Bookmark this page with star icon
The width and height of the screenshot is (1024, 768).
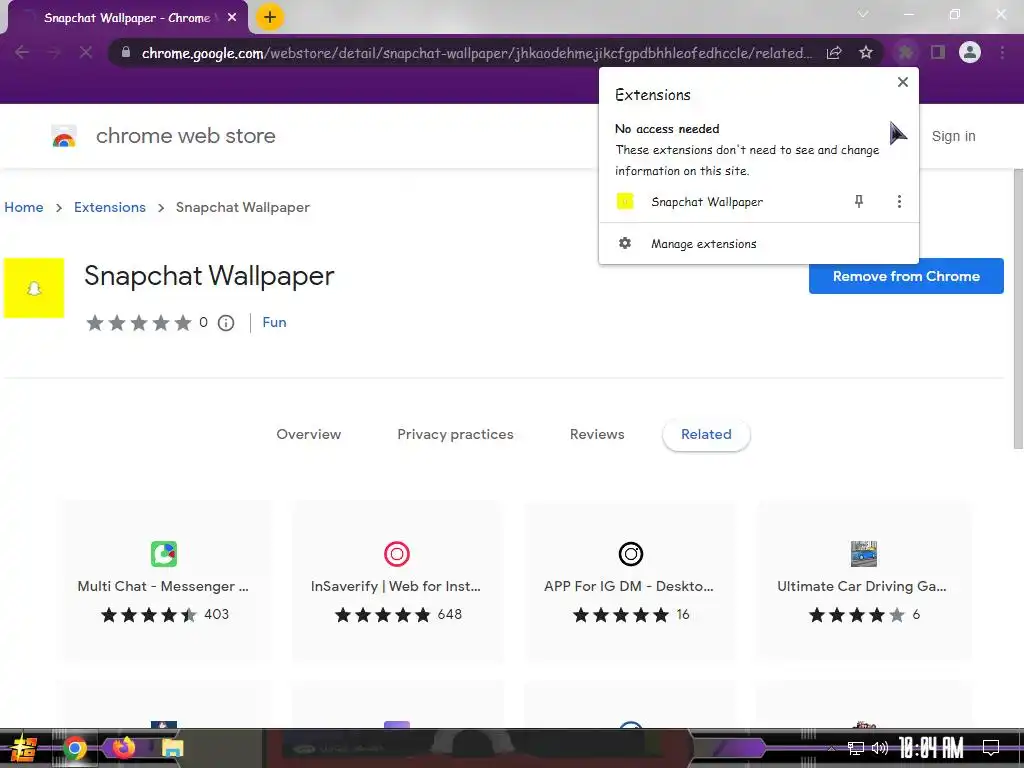click(x=866, y=52)
